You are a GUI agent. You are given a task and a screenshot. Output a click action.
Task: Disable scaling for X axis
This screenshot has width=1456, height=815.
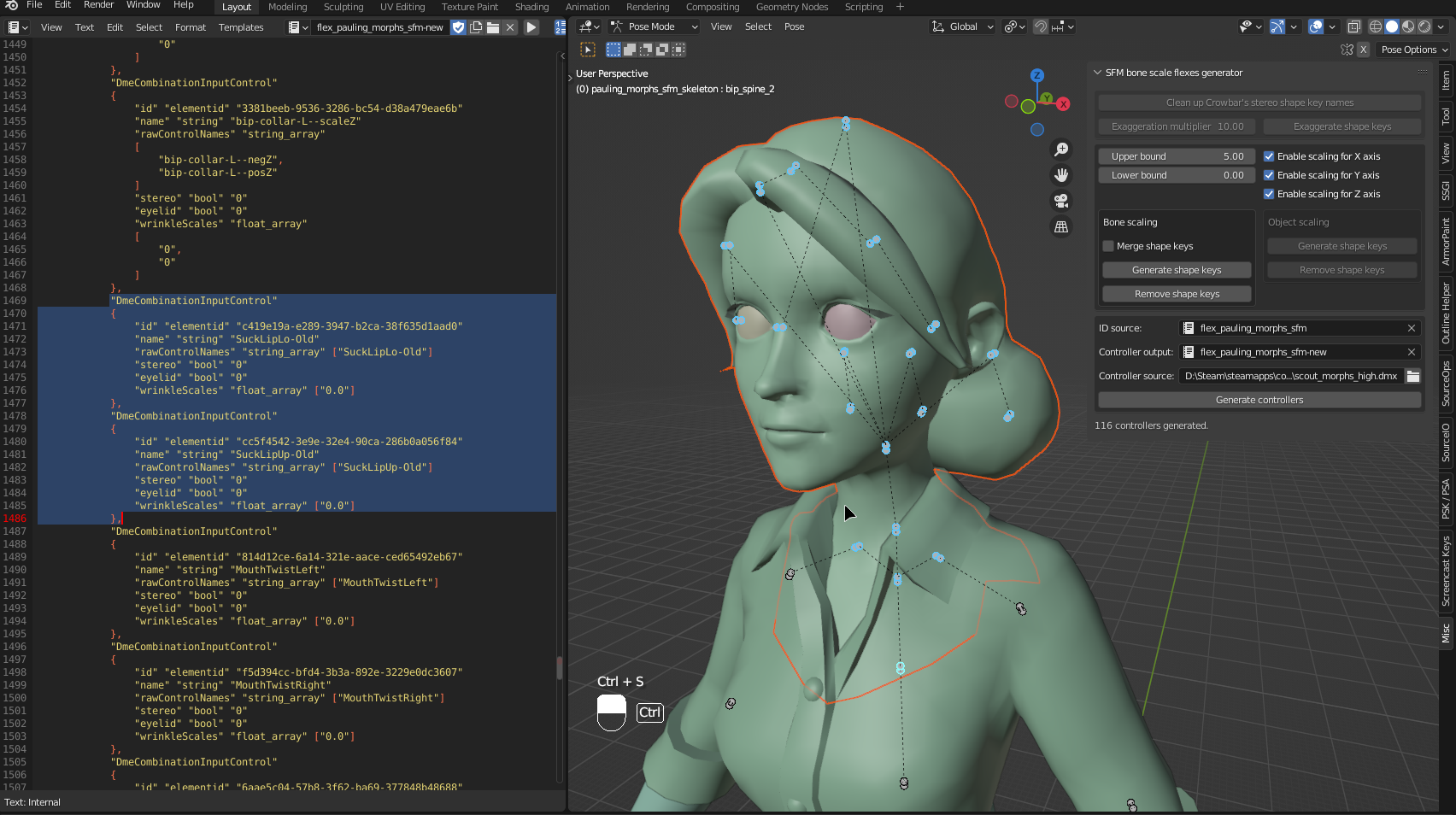pyautogui.click(x=1269, y=156)
